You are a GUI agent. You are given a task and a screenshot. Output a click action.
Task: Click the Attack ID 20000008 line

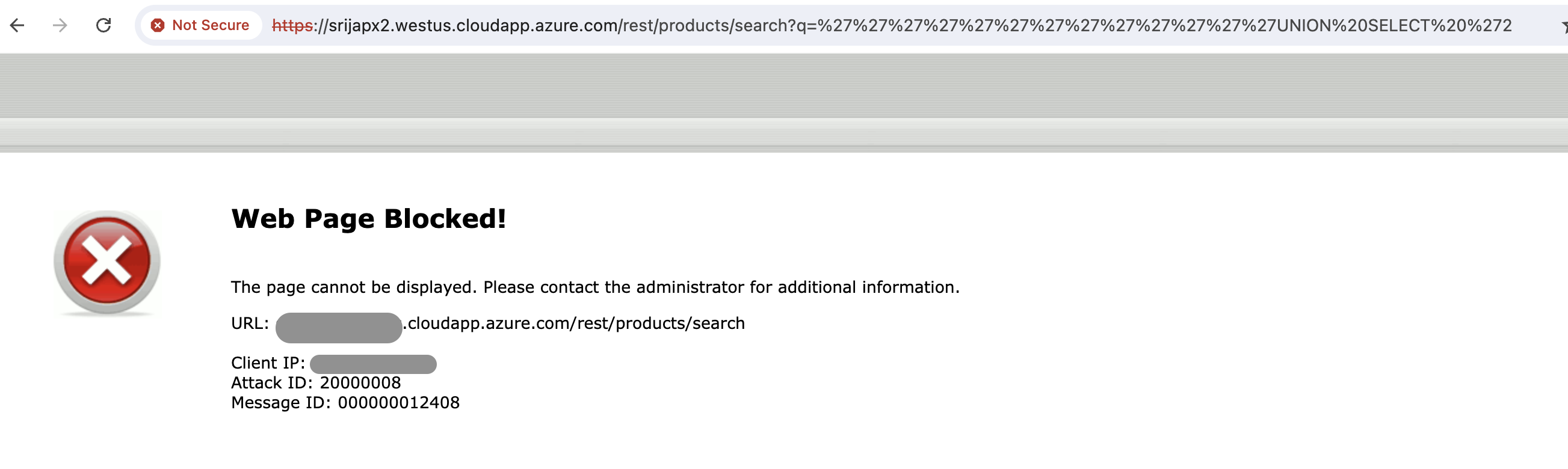click(316, 382)
